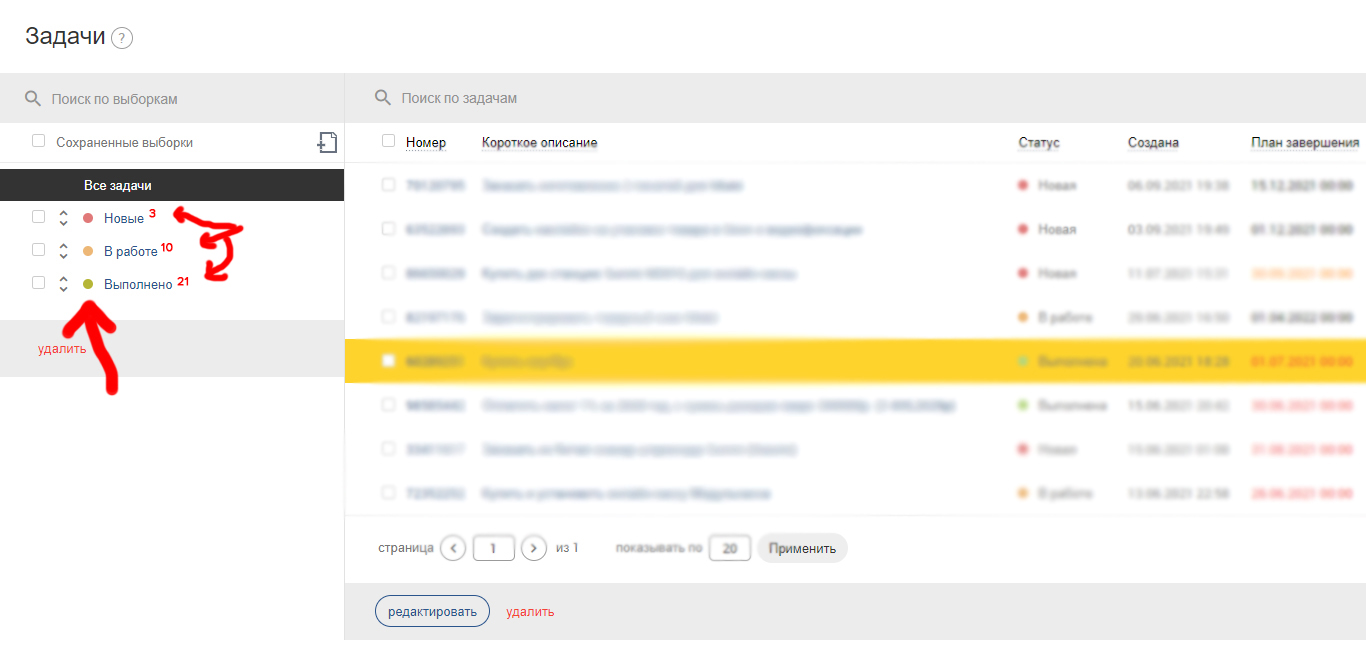Viewport: 1366px width, 648px height.
Task: Select the Все задачи selection
Action: 118,186
